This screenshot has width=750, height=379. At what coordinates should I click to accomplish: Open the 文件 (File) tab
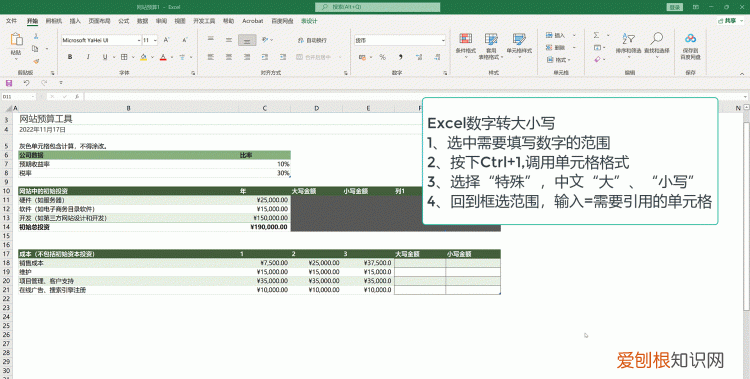[x=11, y=21]
